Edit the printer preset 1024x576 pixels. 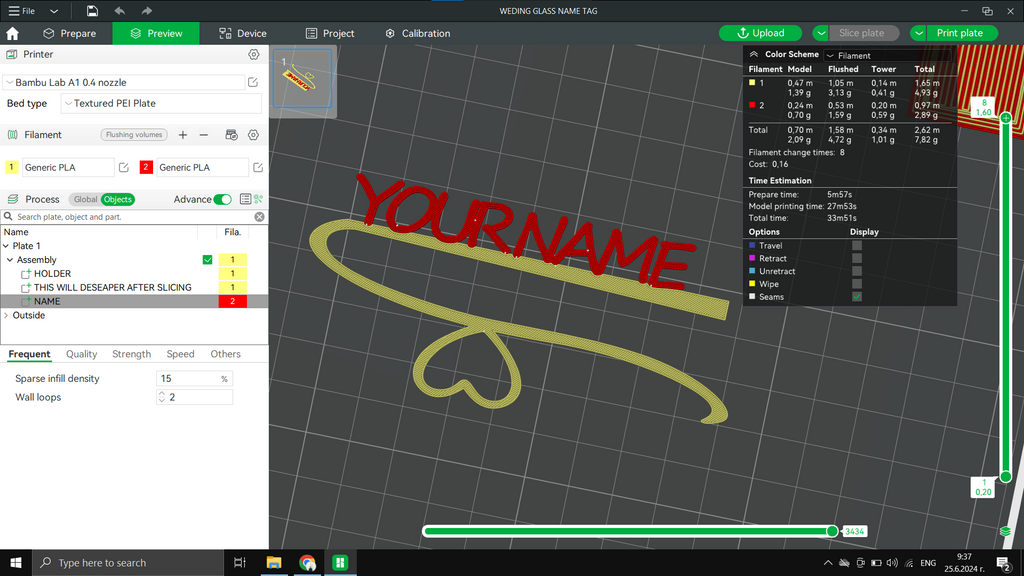[253, 82]
